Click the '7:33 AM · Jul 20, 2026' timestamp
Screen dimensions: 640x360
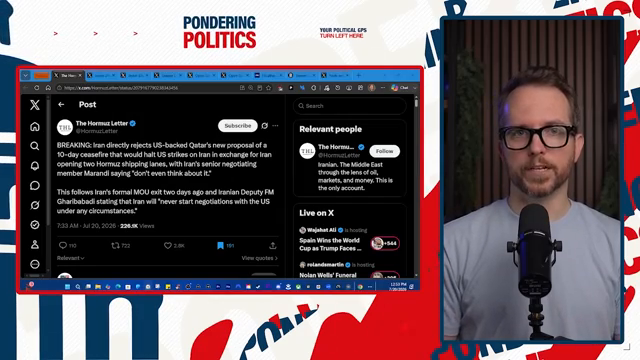pos(87,226)
